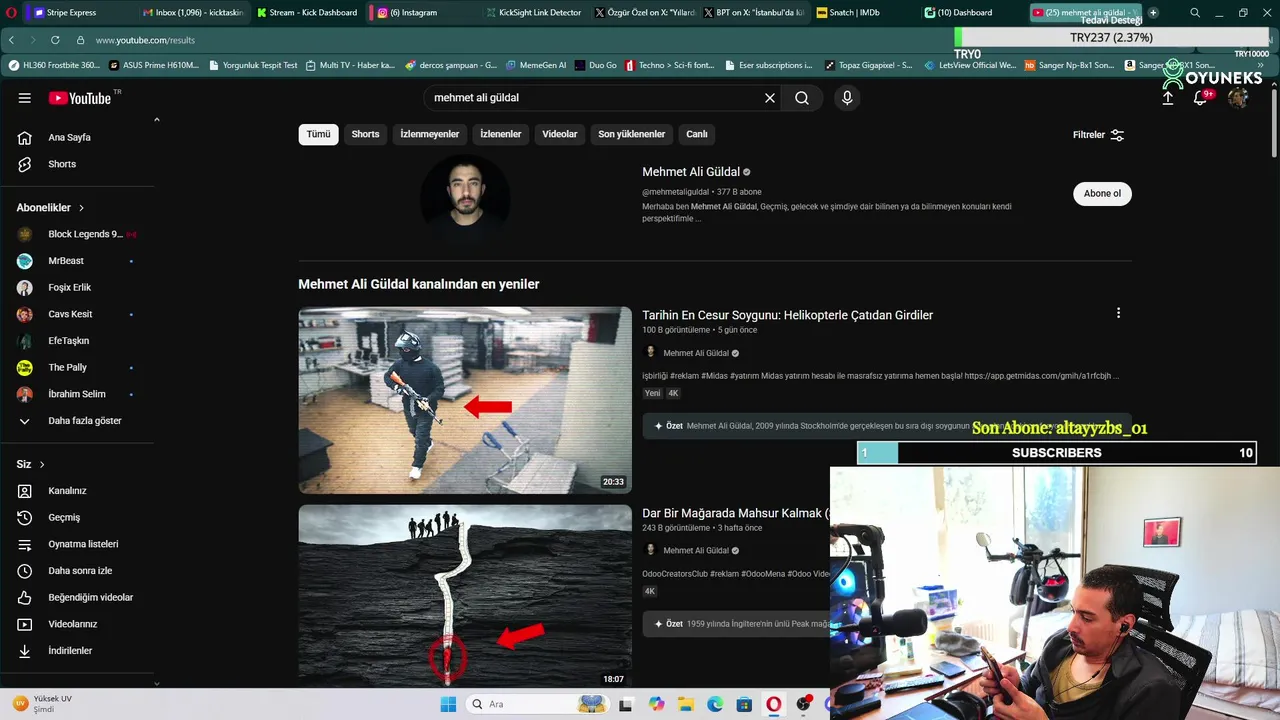Select the İzlenmeyenler filter chip
Image resolution: width=1280 pixels, height=720 pixels.
430,134
